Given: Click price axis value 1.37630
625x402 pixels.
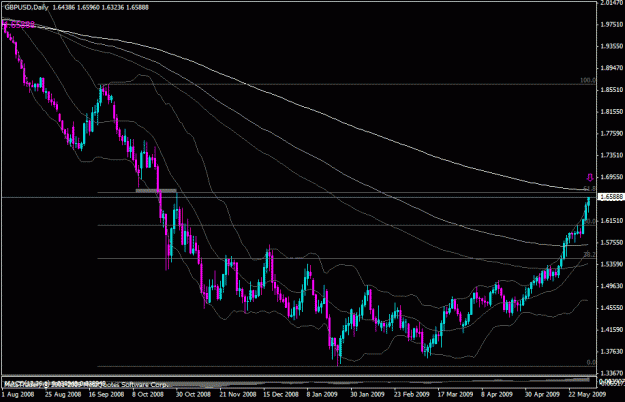Looking at the screenshot, I should (x=611, y=351).
